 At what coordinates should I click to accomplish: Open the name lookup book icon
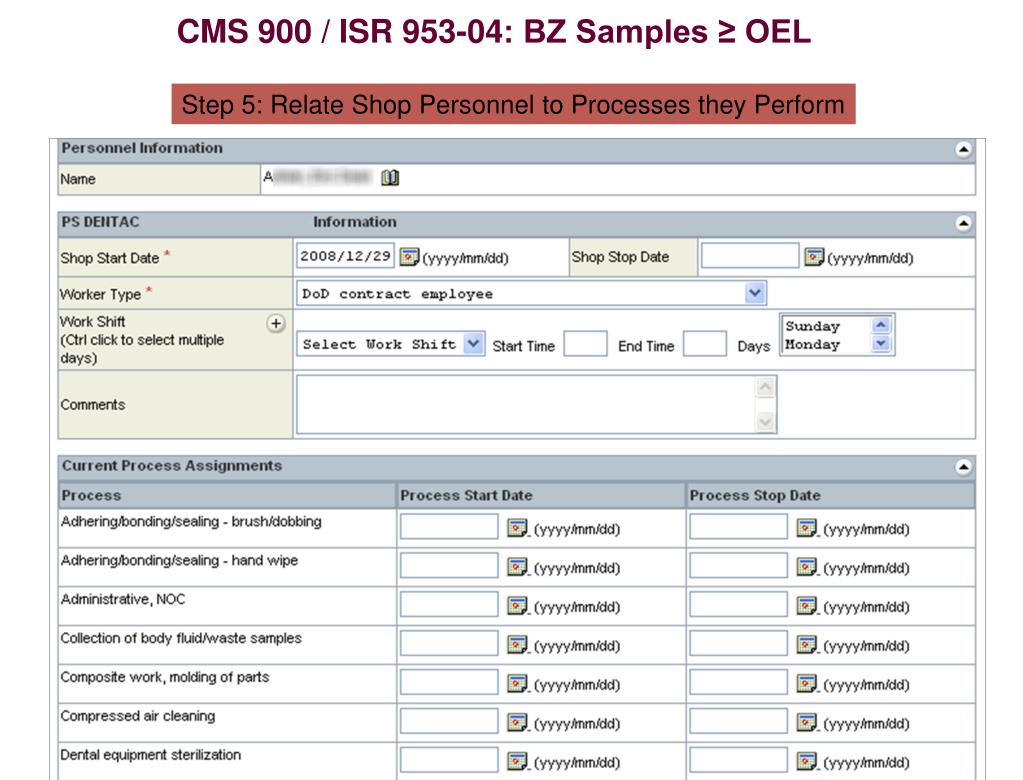click(390, 177)
